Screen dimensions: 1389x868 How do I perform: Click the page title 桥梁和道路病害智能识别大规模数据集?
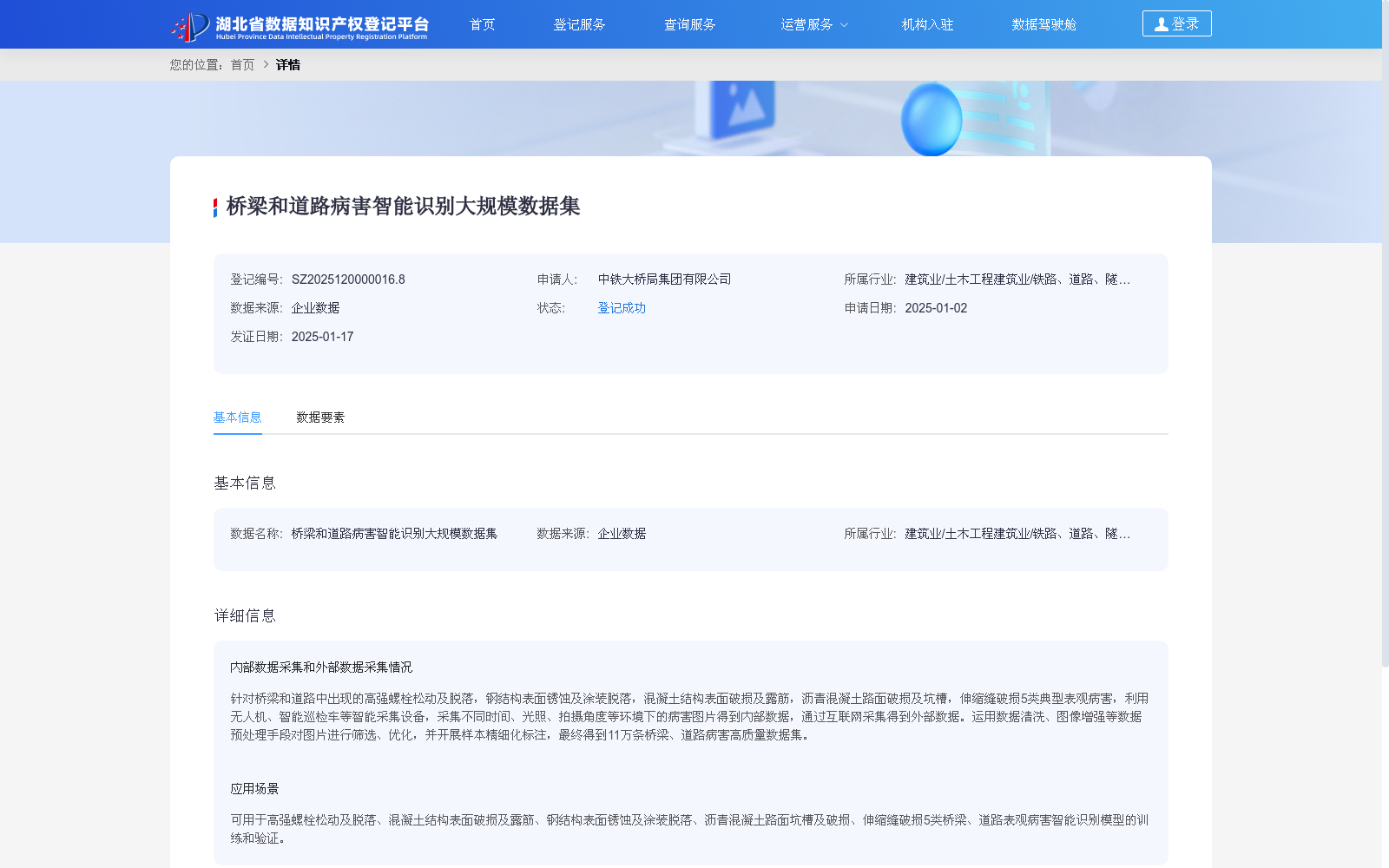(403, 207)
